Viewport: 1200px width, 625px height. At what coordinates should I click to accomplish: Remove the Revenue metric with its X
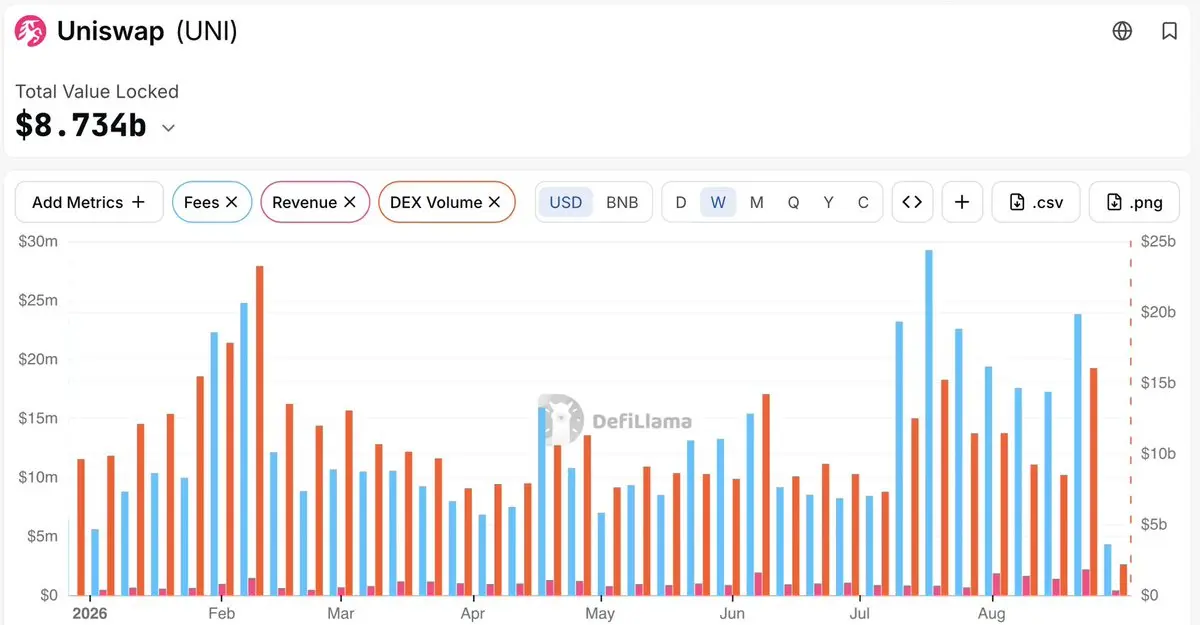350,202
